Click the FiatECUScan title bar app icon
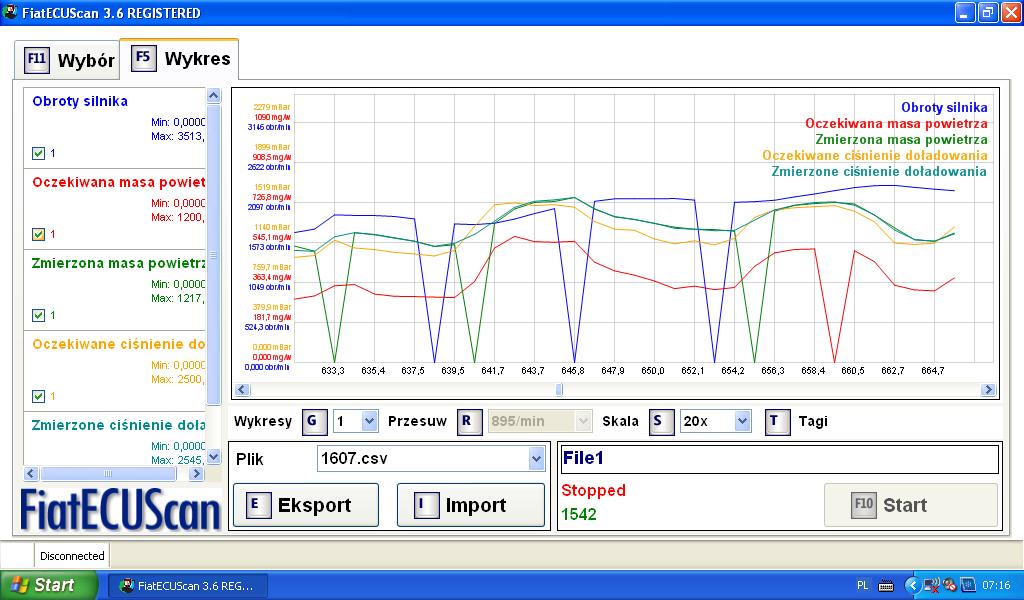 11,13
